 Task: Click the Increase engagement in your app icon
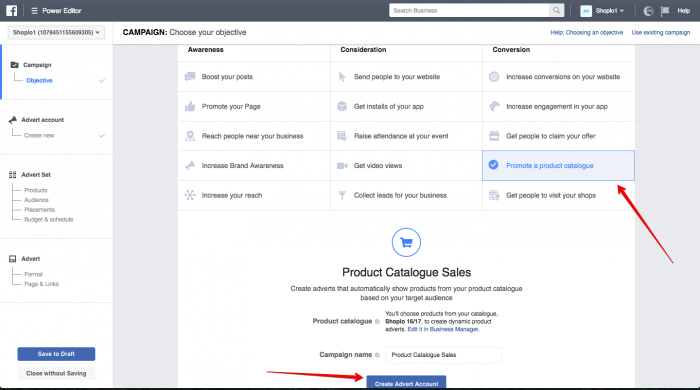[x=494, y=106]
